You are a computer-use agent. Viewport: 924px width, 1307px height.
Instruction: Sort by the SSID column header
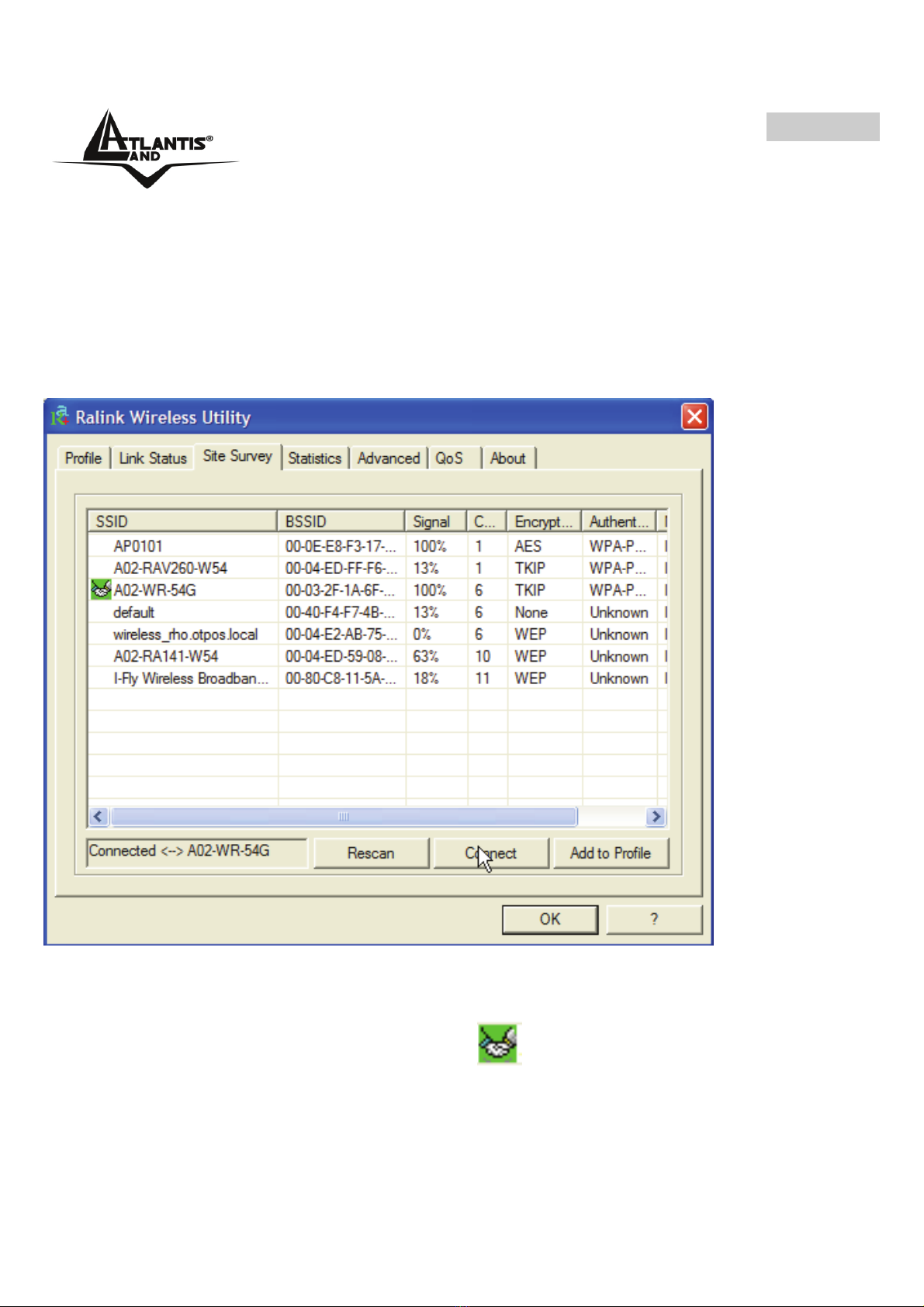182,521
